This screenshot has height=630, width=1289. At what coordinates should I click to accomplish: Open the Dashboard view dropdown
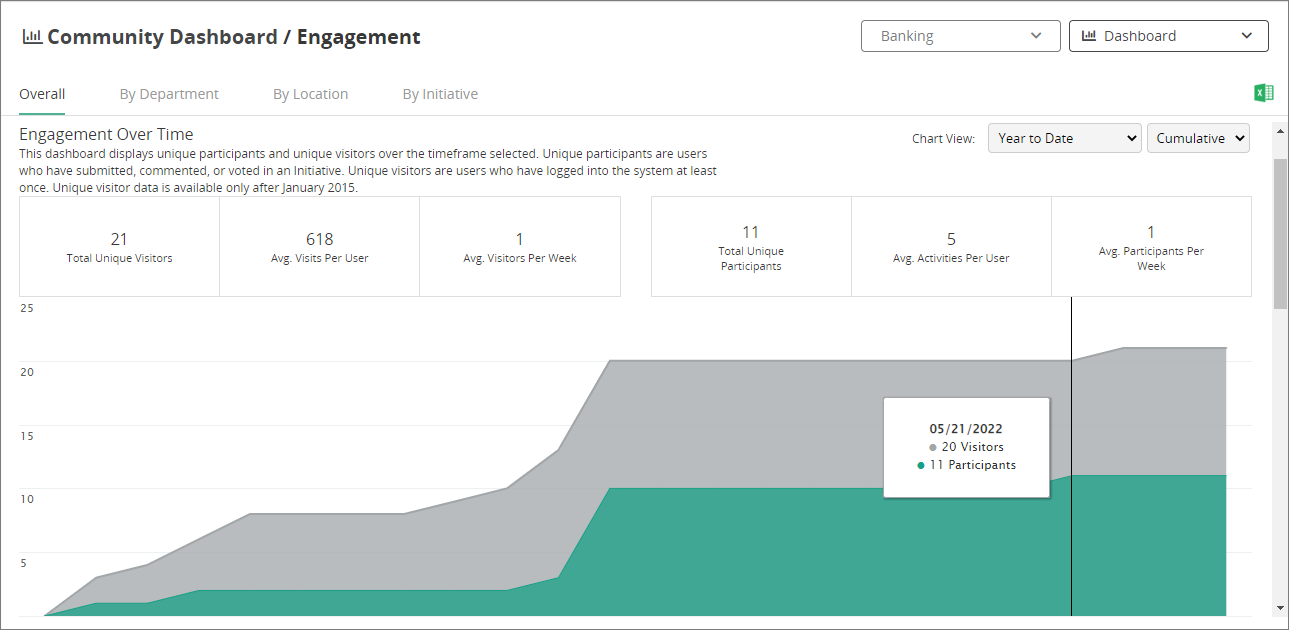(1168, 36)
